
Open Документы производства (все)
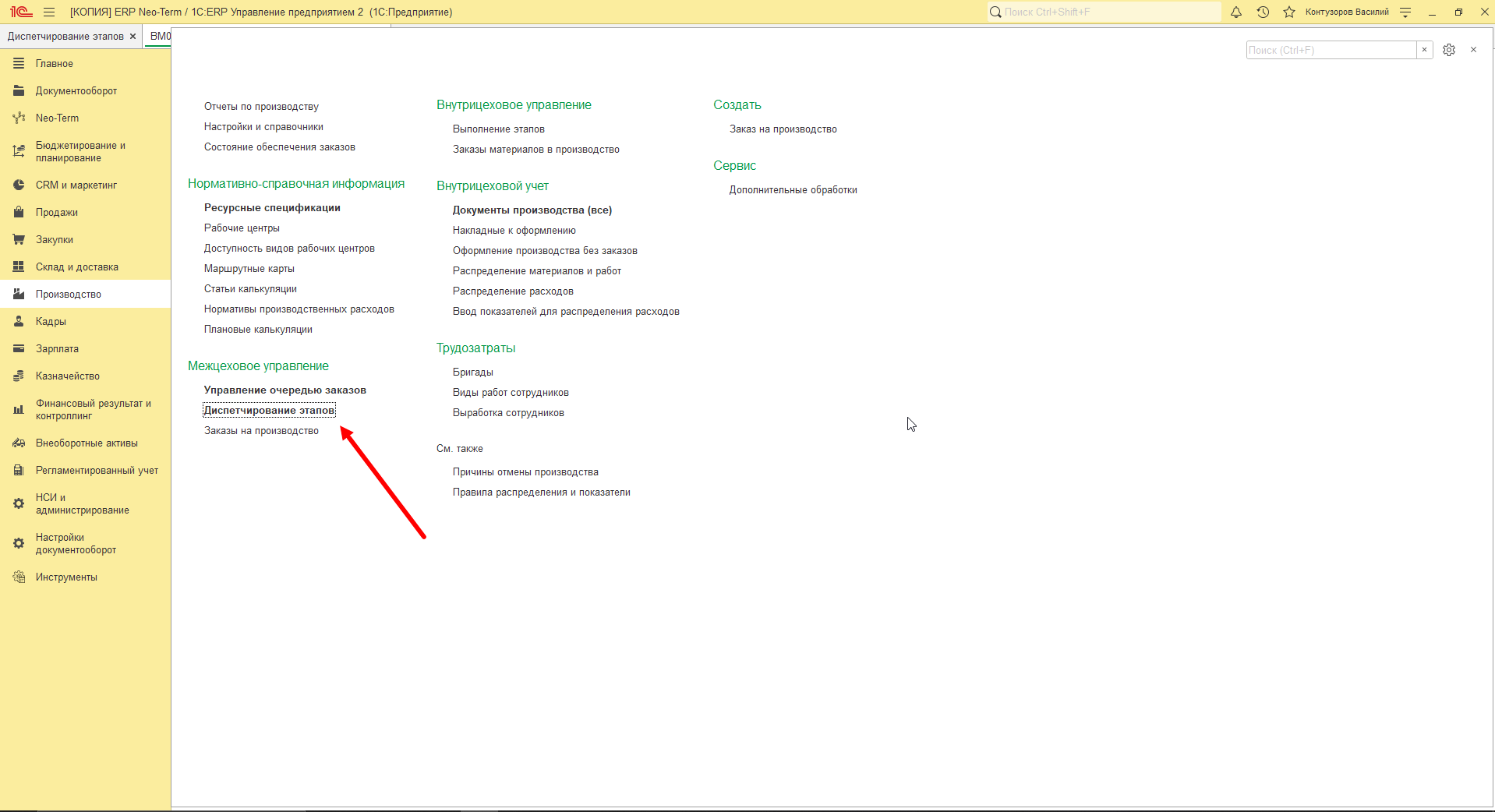click(532, 210)
